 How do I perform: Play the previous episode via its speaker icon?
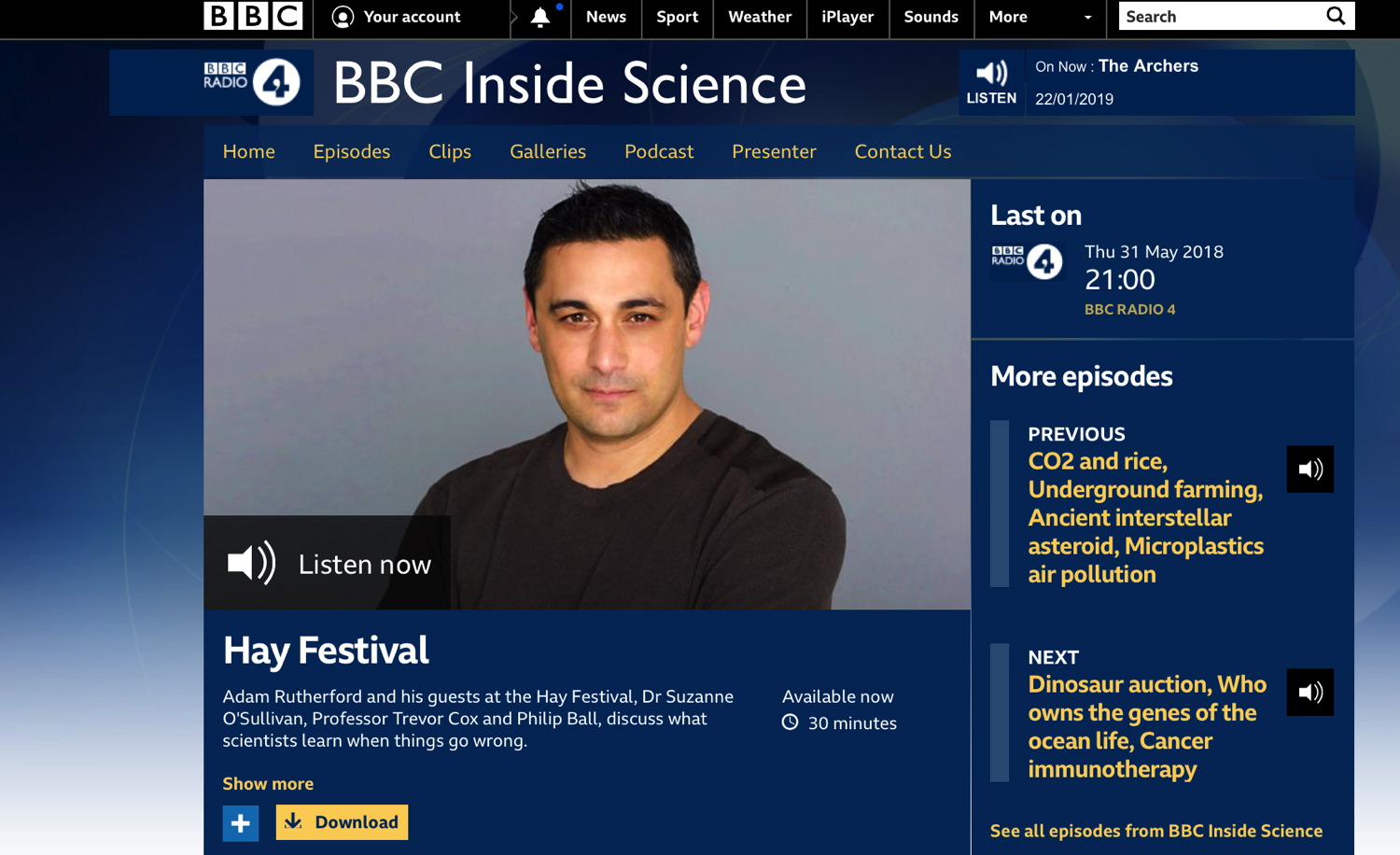(1309, 470)
